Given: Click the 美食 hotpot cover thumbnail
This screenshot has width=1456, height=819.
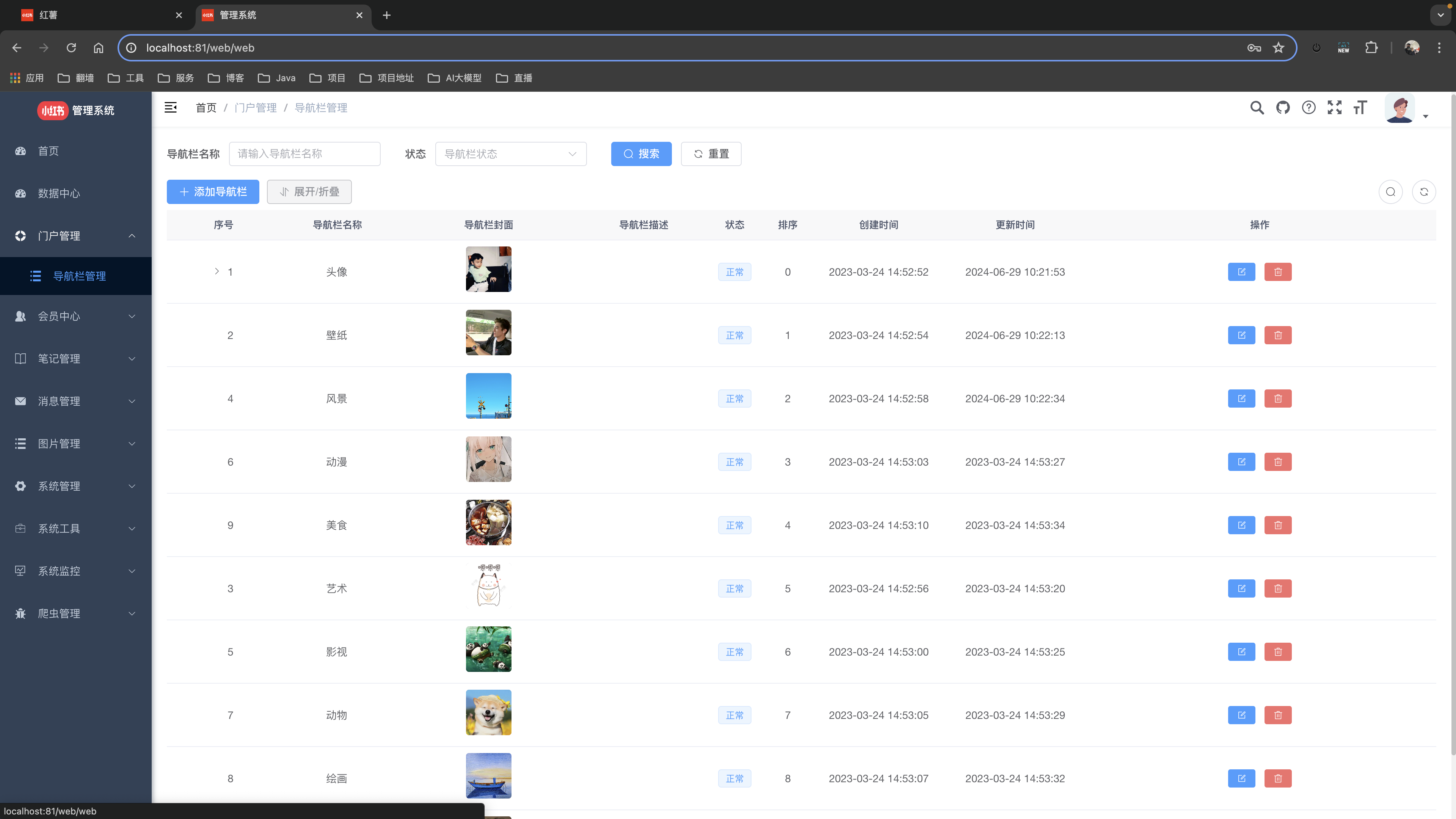Looking at the screenshot, I should pos(488,522).
